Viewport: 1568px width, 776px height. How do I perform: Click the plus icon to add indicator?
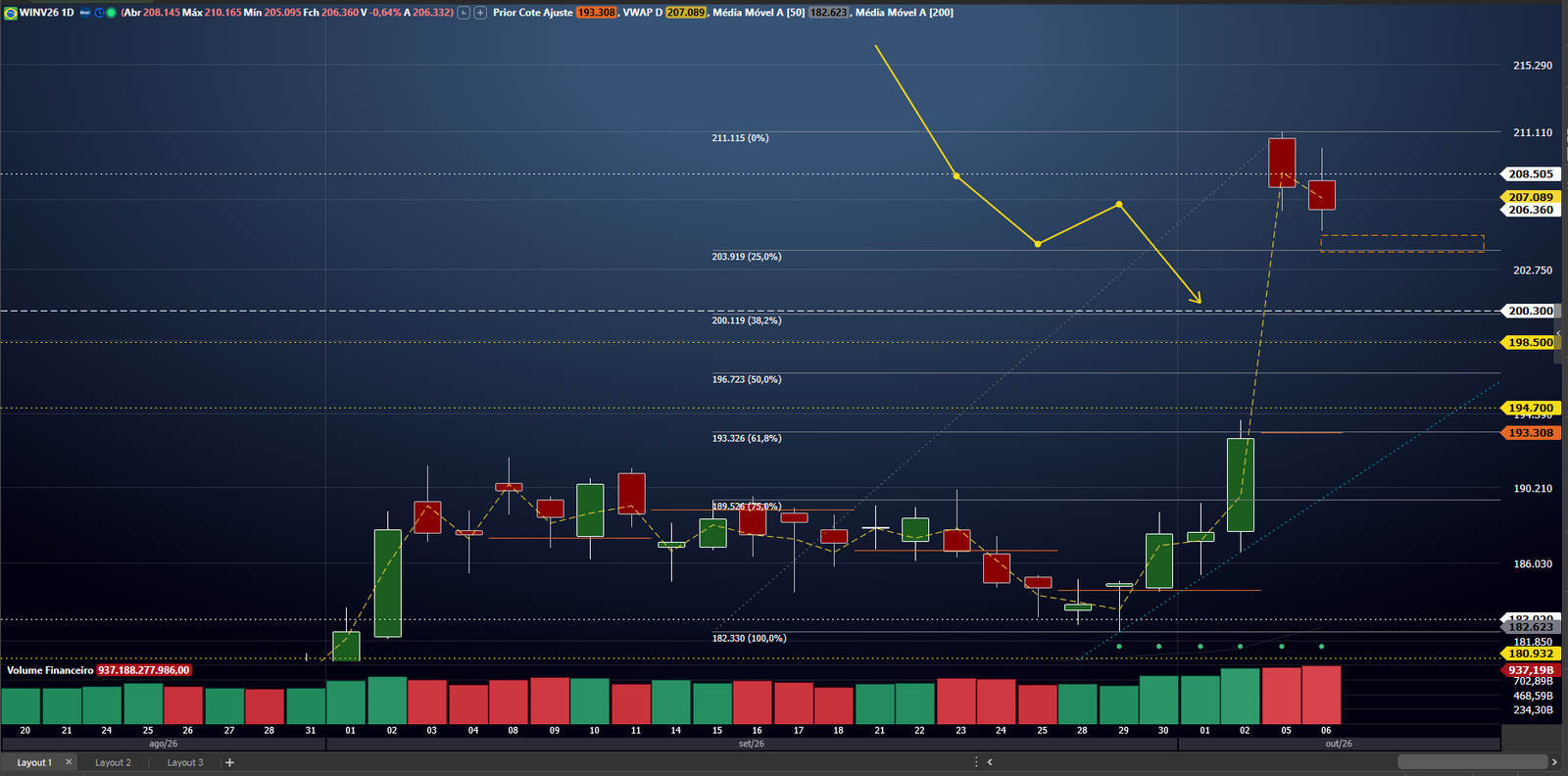click(x=480, y=13)
